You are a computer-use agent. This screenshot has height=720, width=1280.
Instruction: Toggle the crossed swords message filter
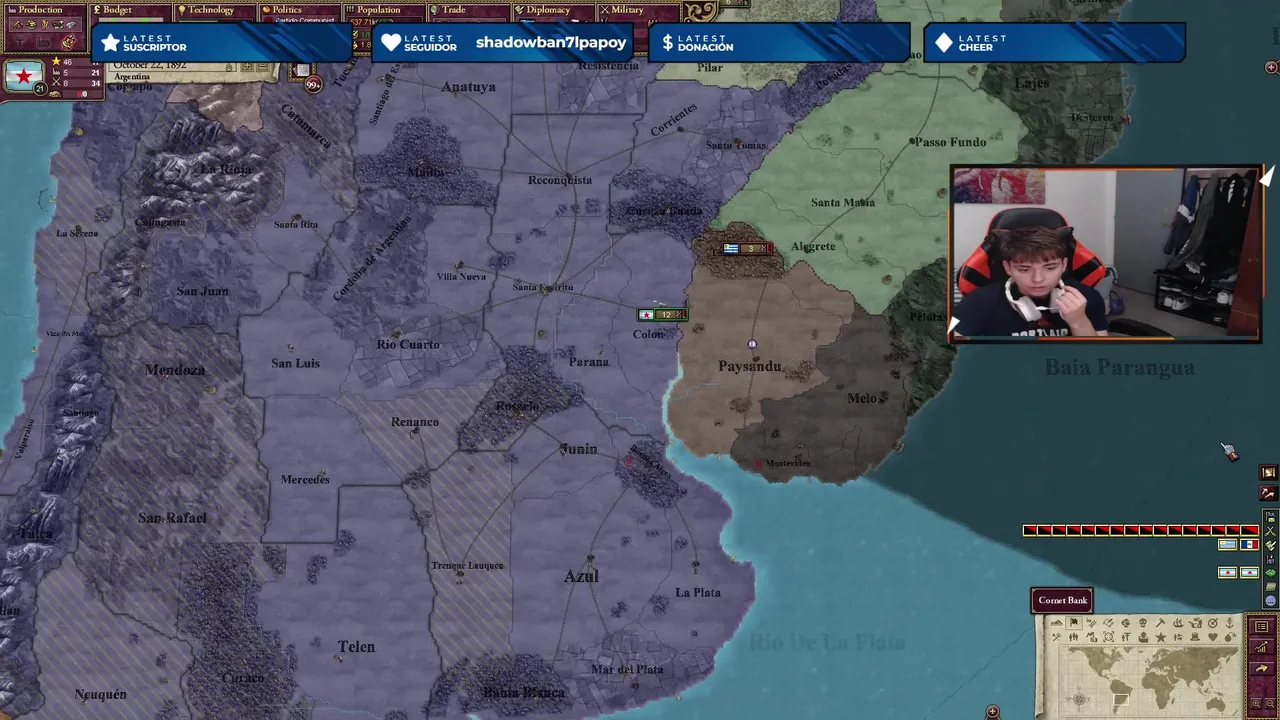click(x=1270, y=531)
